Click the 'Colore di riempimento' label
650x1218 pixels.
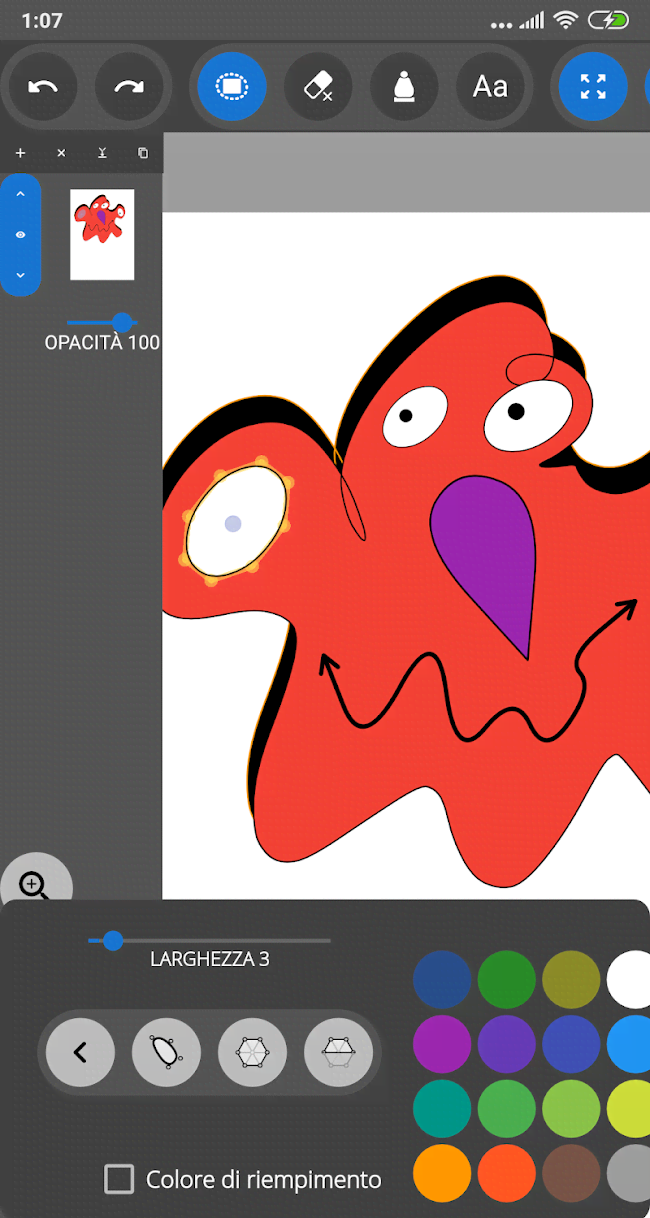[264, 1179]
